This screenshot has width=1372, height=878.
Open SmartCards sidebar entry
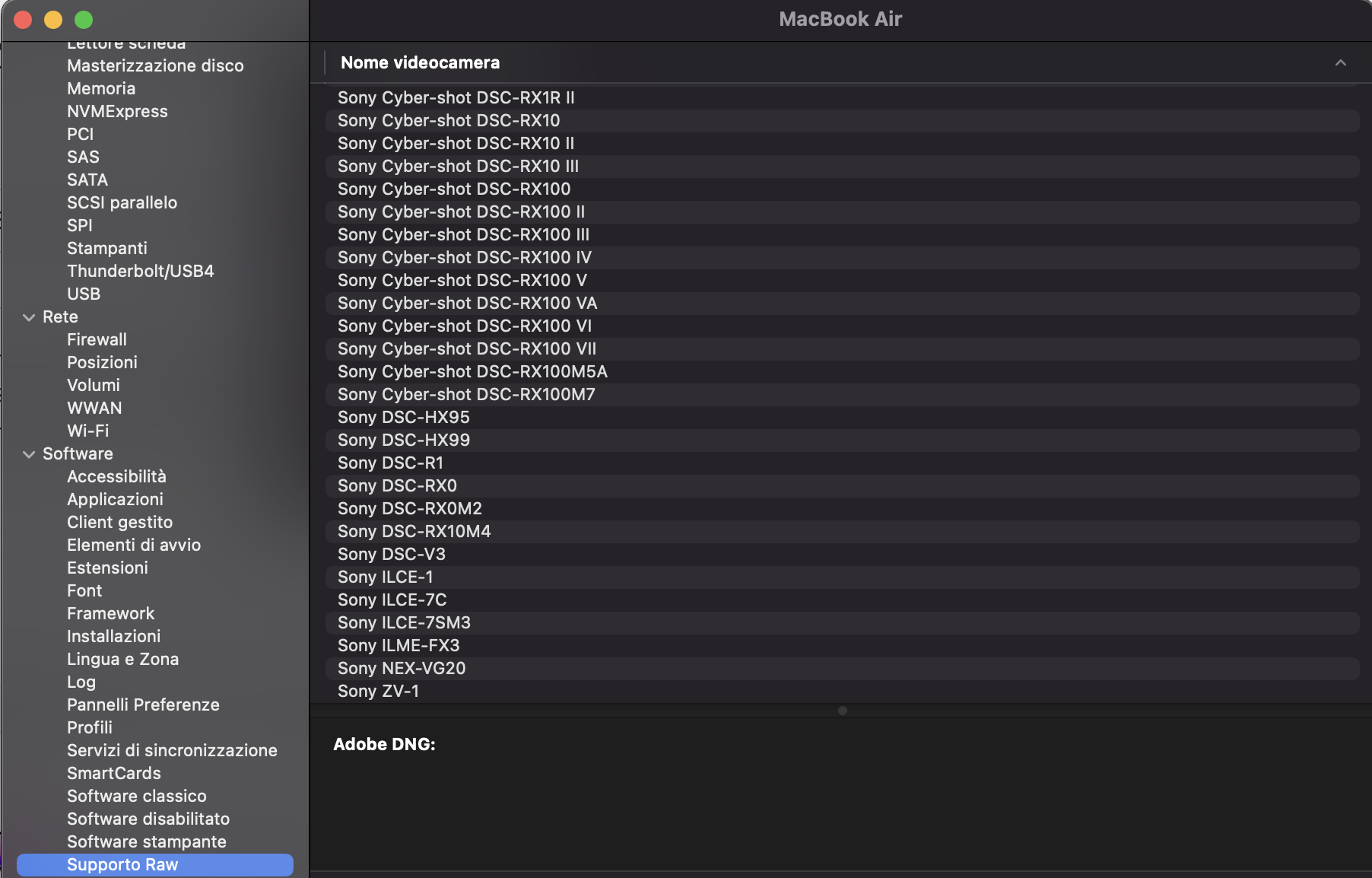tap(114, 774)
